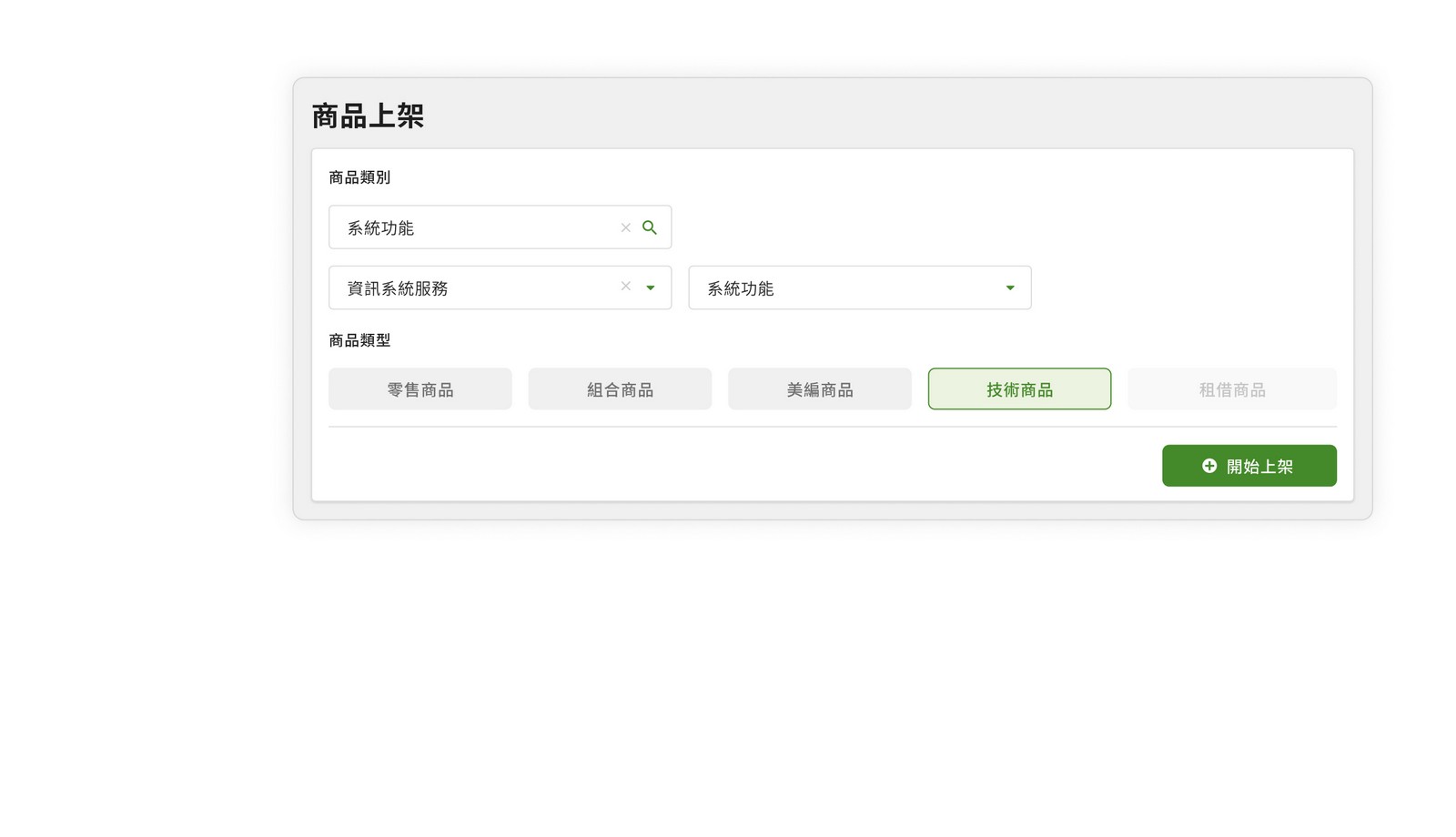Expand the 資訊系統服務 dropdown arrow

coord(650,287)
